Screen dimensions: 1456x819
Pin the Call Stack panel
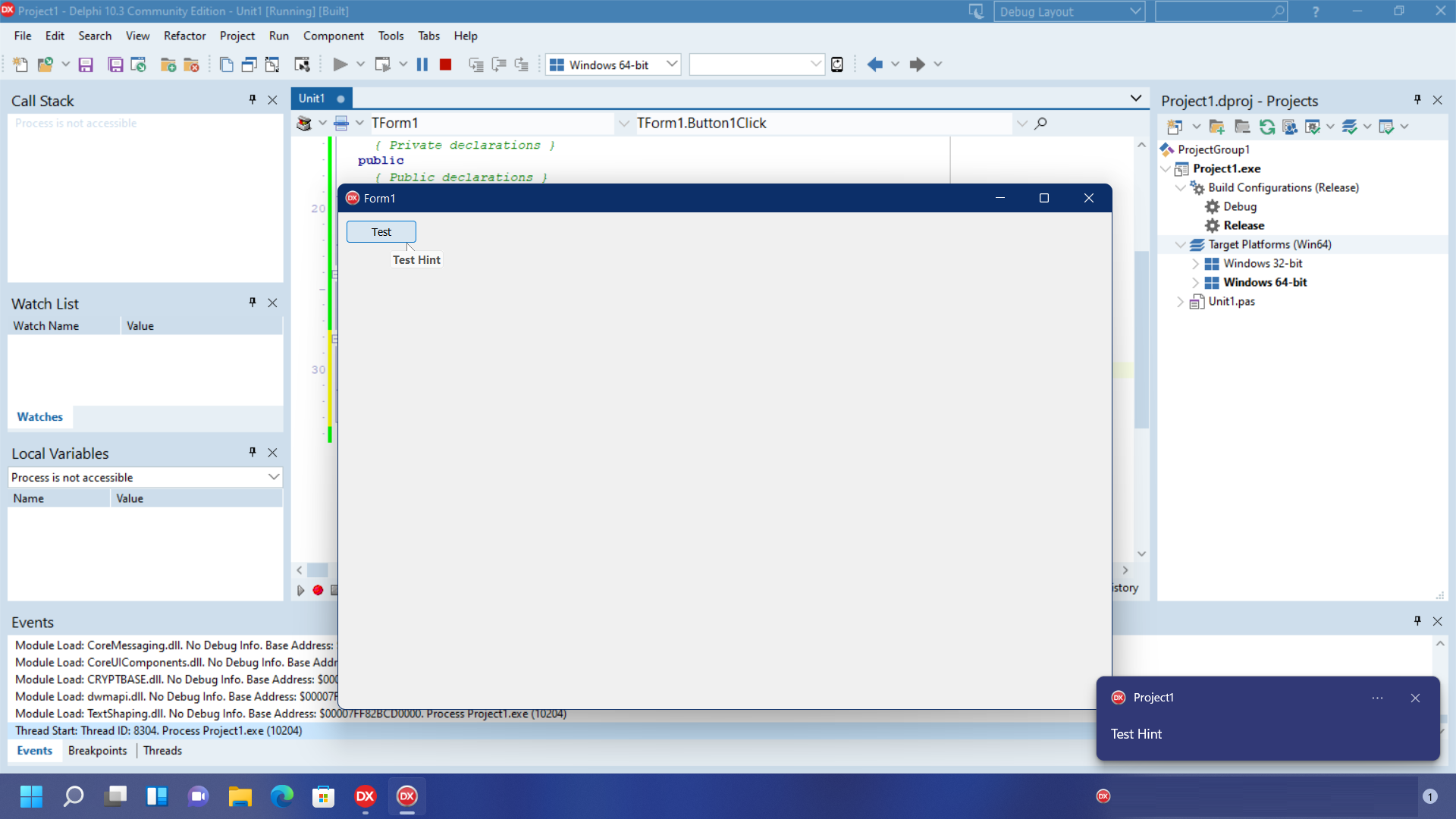[253, 99]
